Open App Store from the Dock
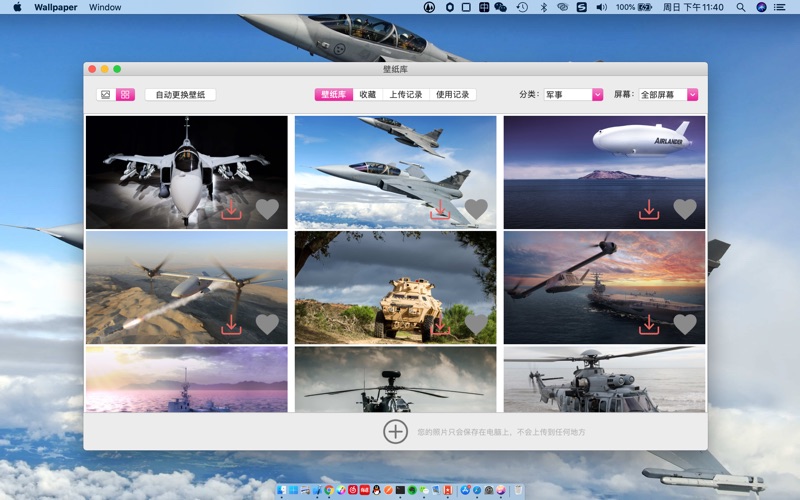The image size is (800, 500). (465, 490)
